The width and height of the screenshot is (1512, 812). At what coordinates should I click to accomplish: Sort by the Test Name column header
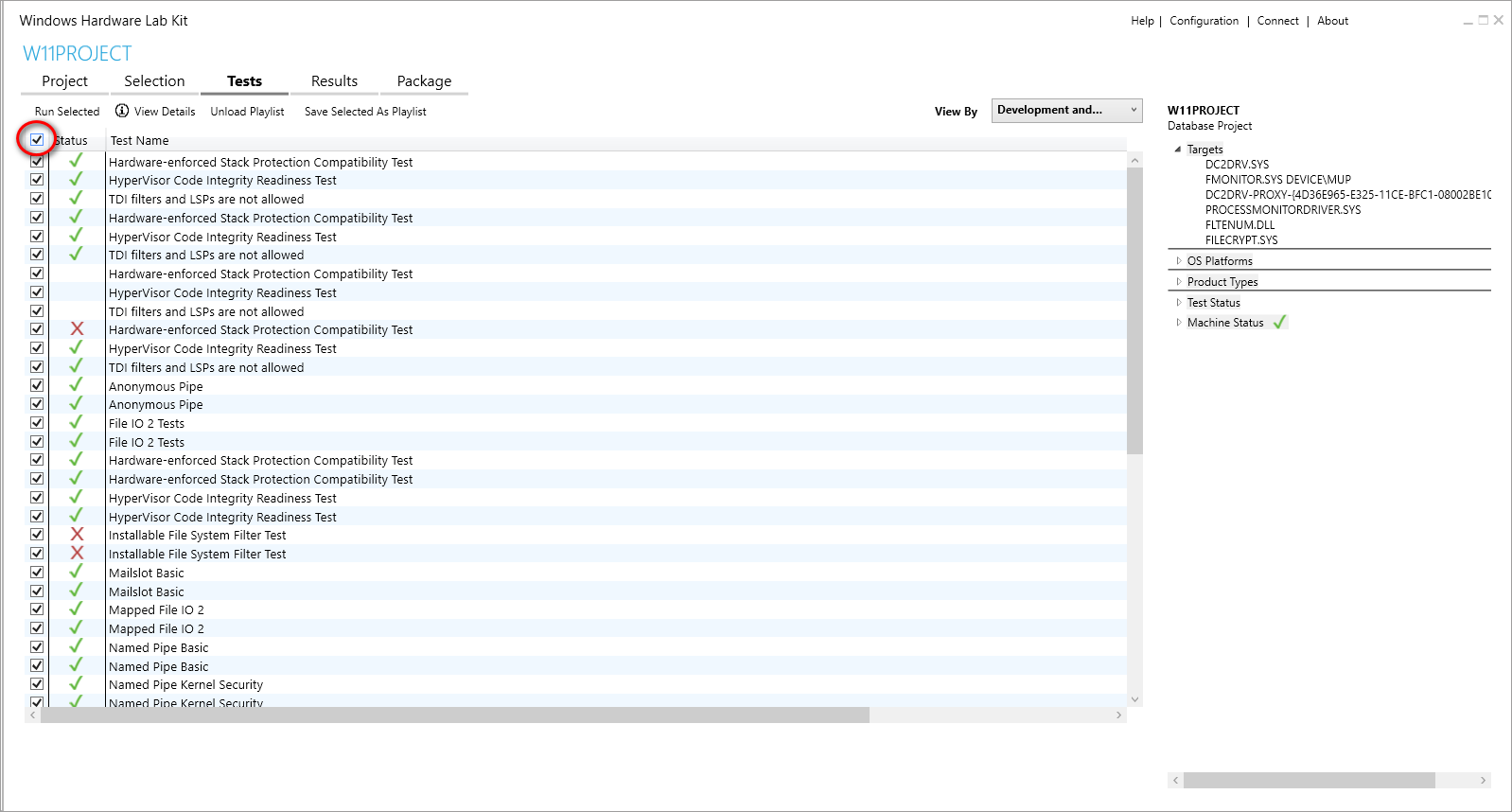[139, 141]
